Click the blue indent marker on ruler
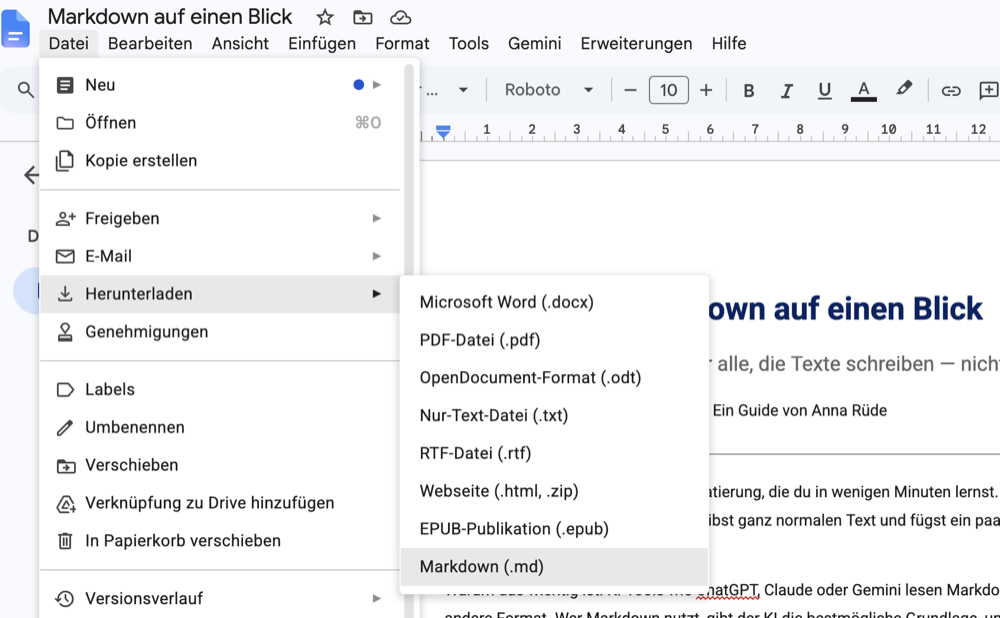 point(443,132)
